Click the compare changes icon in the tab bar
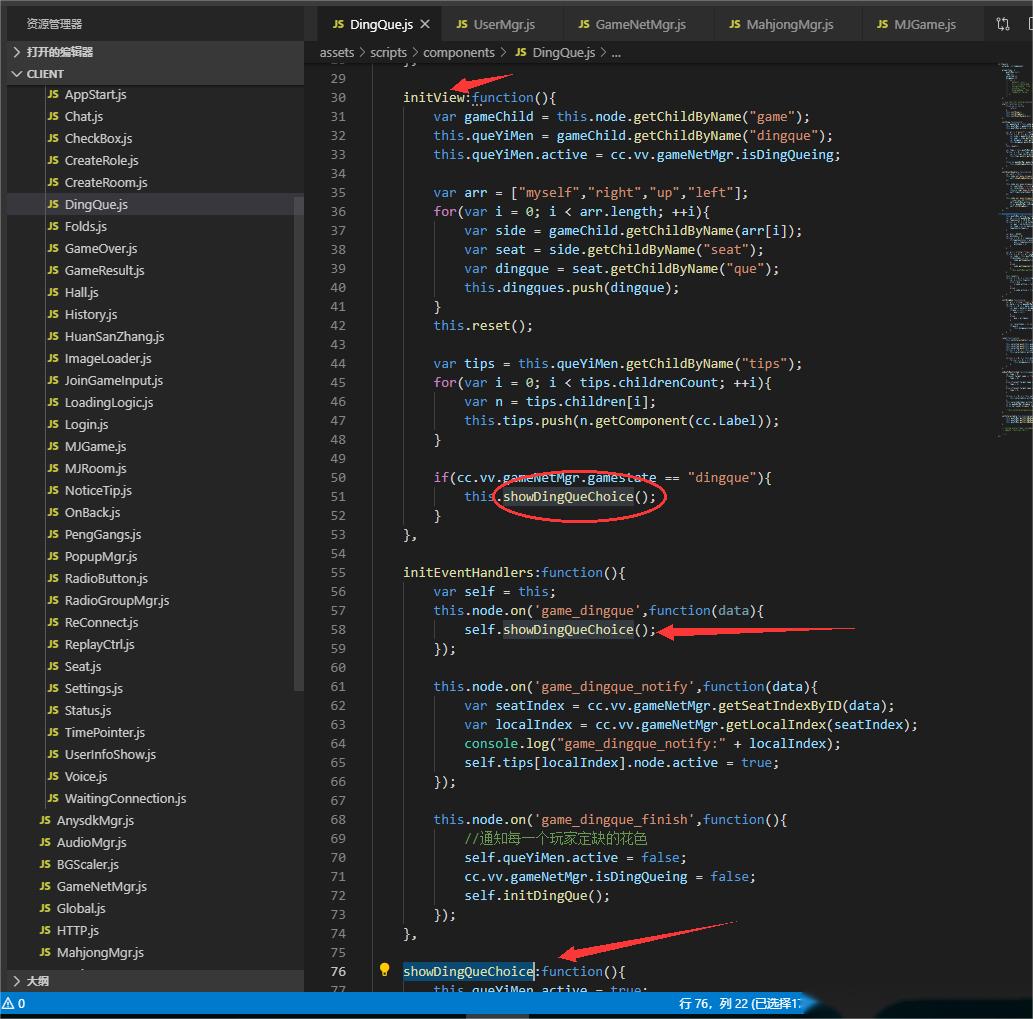Screen dimensions: 1033x1019 [x=1002, y=24]
